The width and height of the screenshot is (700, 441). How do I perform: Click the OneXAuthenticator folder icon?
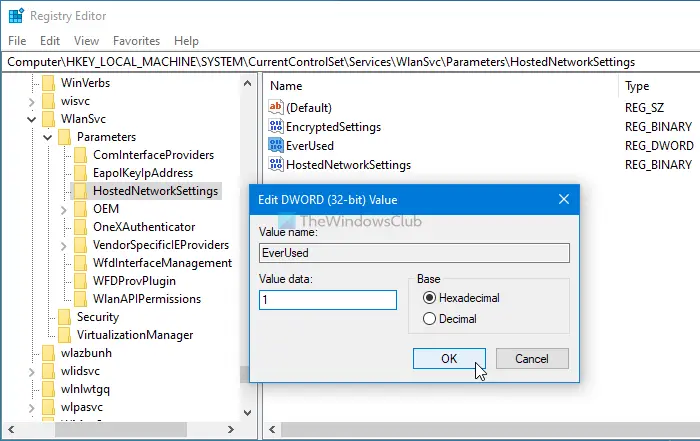click(x=80, y=227)
